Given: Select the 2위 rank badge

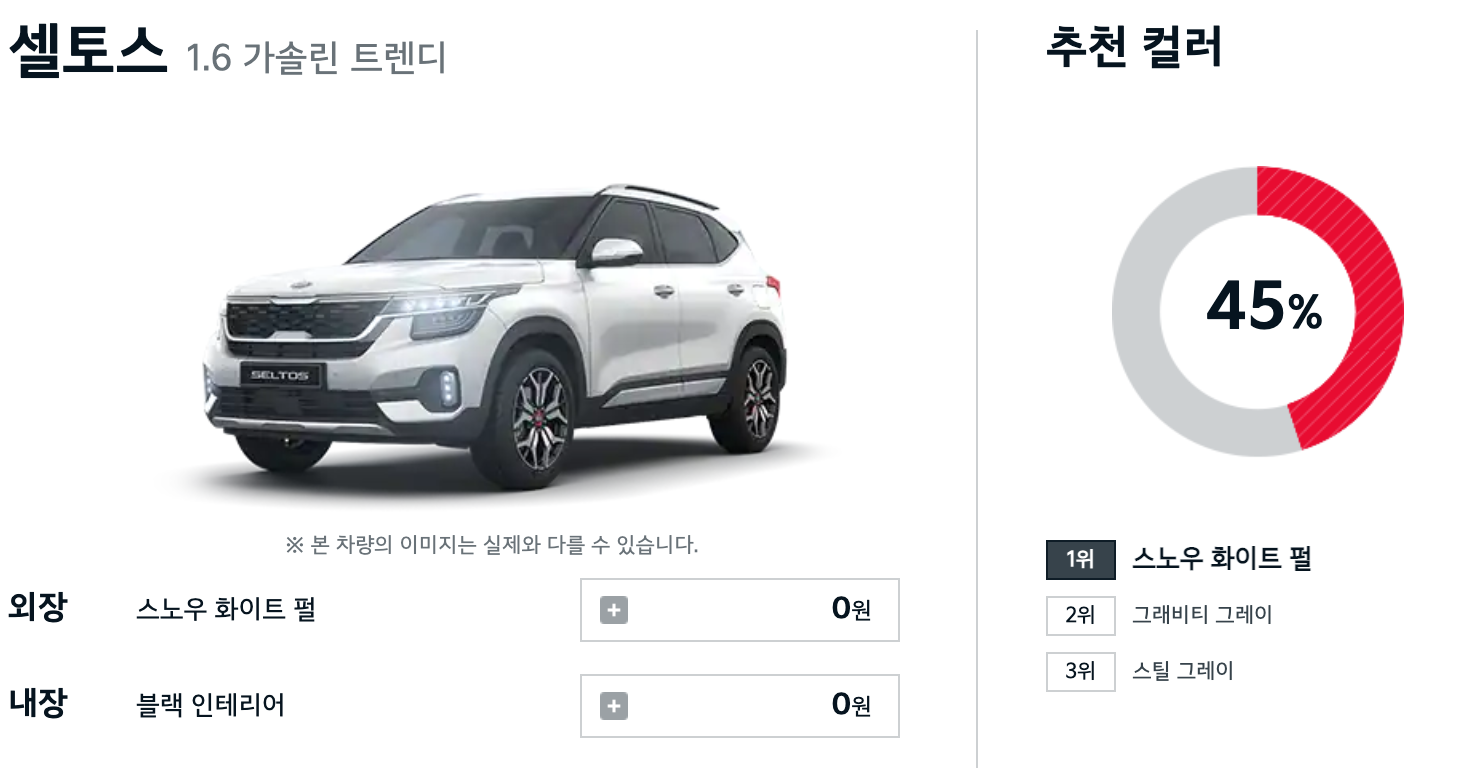Looking at the screenshot, I should [1080, 615].
